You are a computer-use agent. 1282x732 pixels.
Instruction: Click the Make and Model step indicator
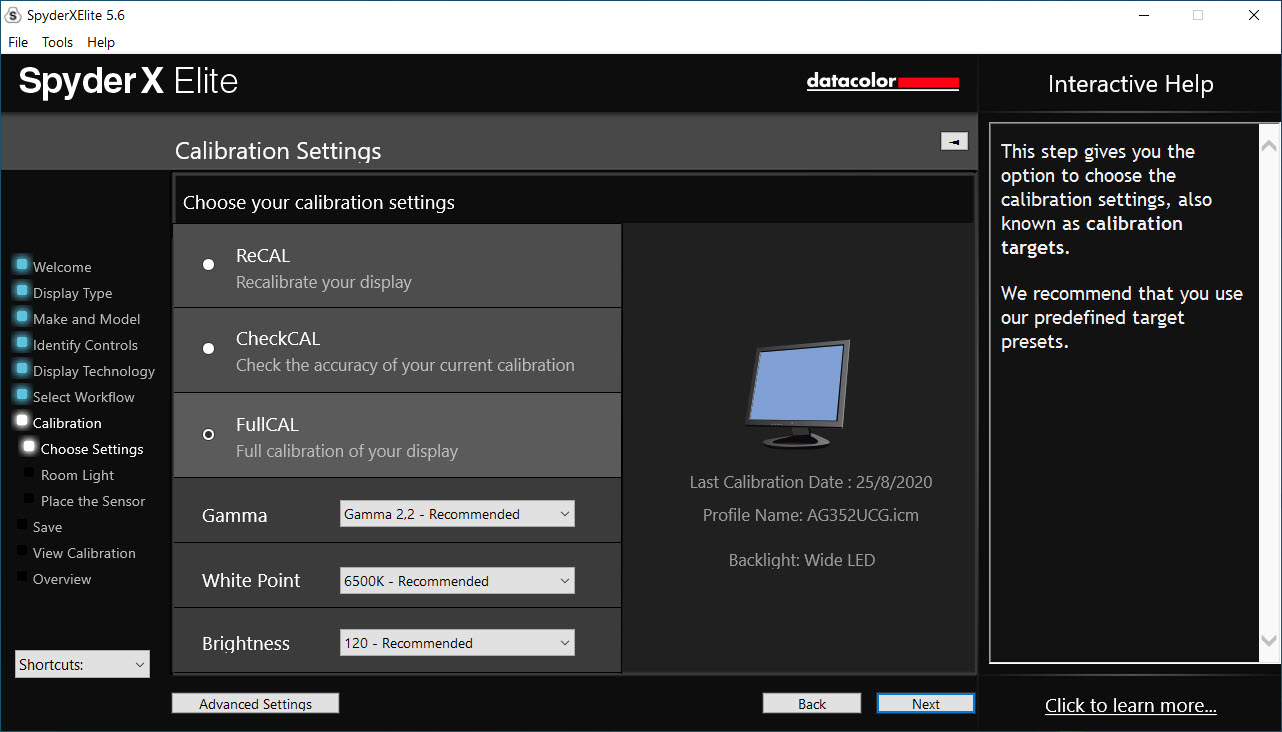point(22,317)
